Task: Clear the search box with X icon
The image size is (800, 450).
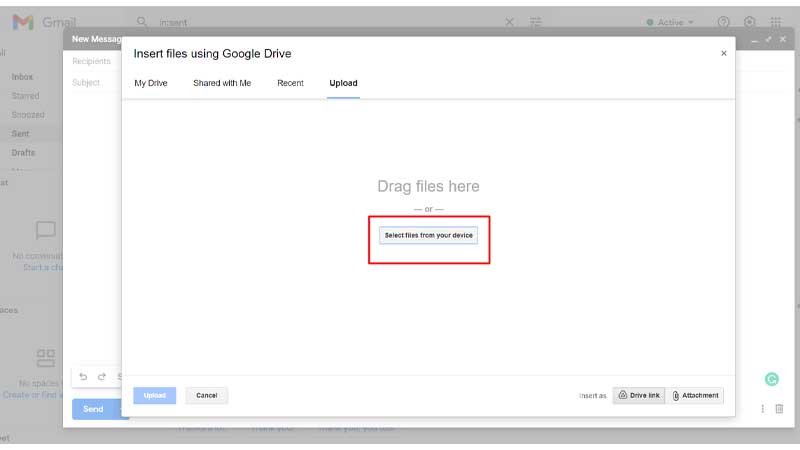Action: coord(509,22)
